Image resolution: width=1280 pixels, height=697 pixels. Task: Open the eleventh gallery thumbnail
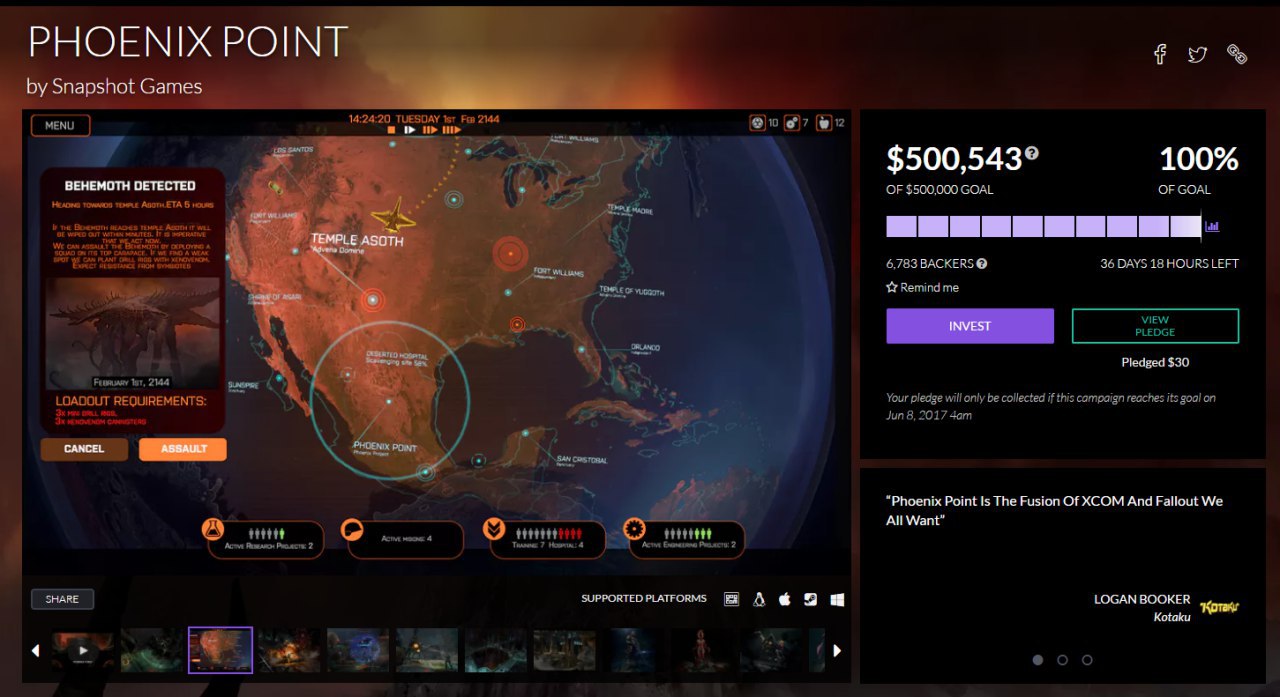coord(770,650)
